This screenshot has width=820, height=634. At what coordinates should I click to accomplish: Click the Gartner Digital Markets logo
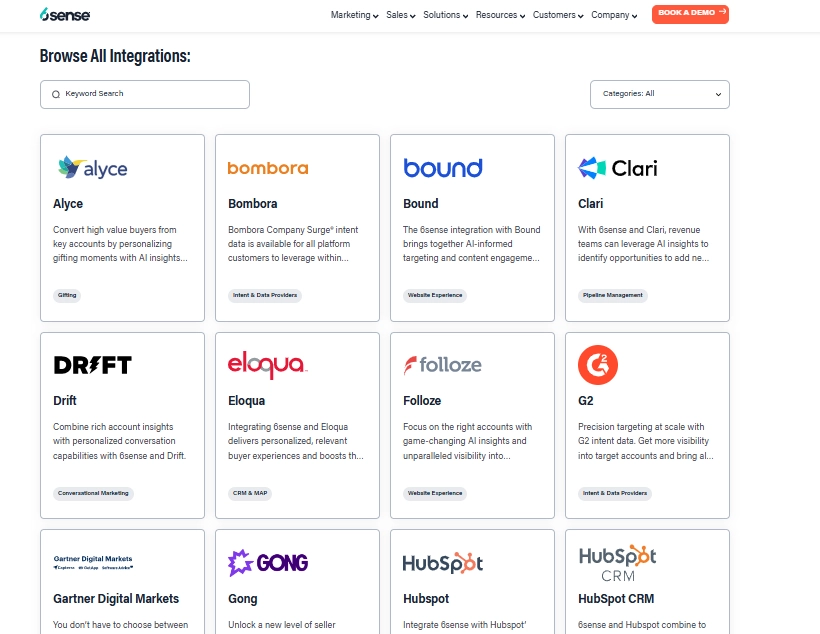click(x=93, y=562)
